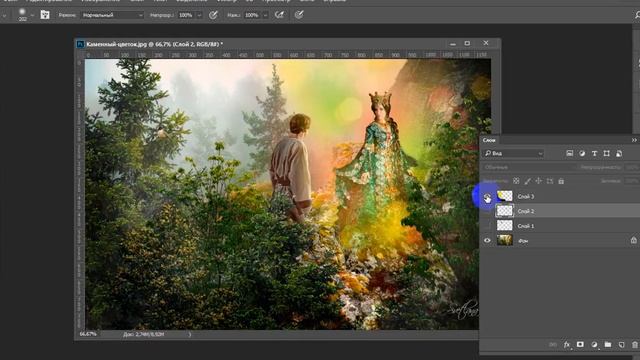Select the Фон layer thumbnail

(505, 240)
